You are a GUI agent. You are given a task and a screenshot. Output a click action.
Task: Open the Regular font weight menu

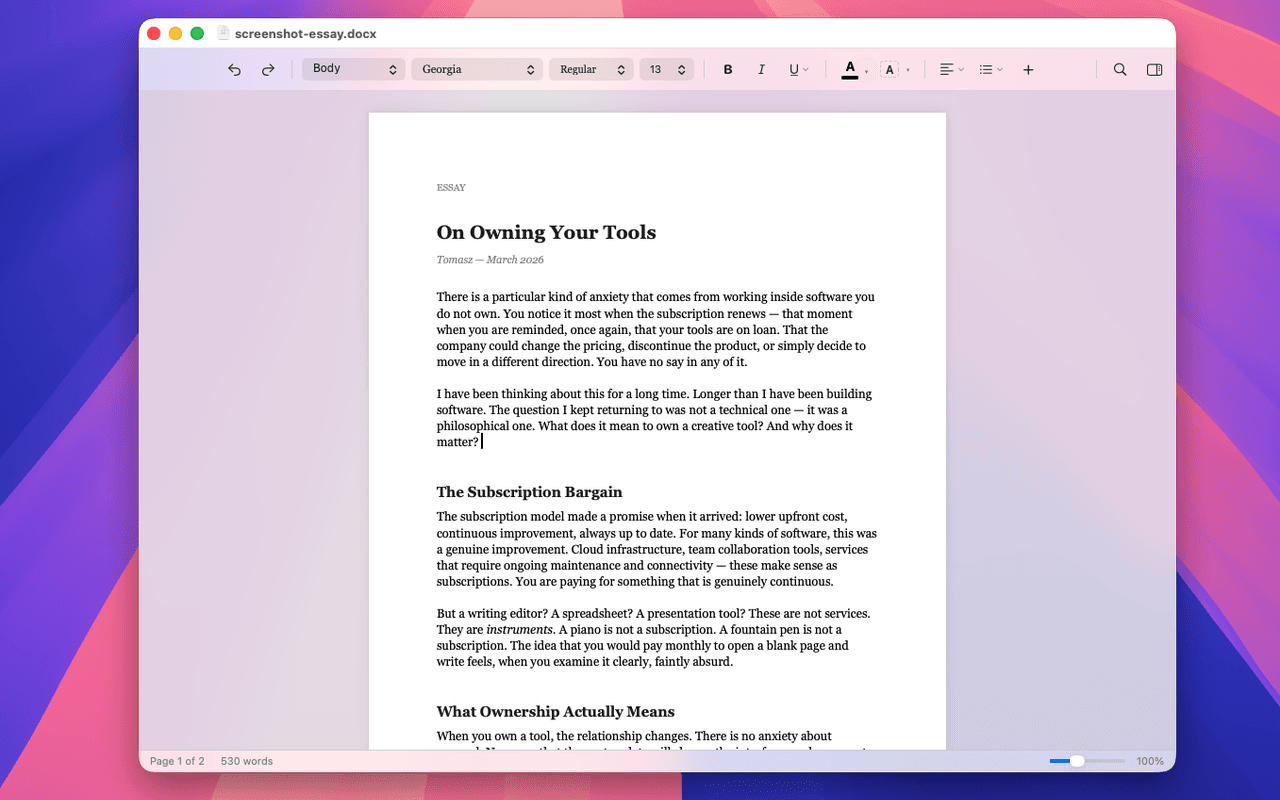point(591,69)
